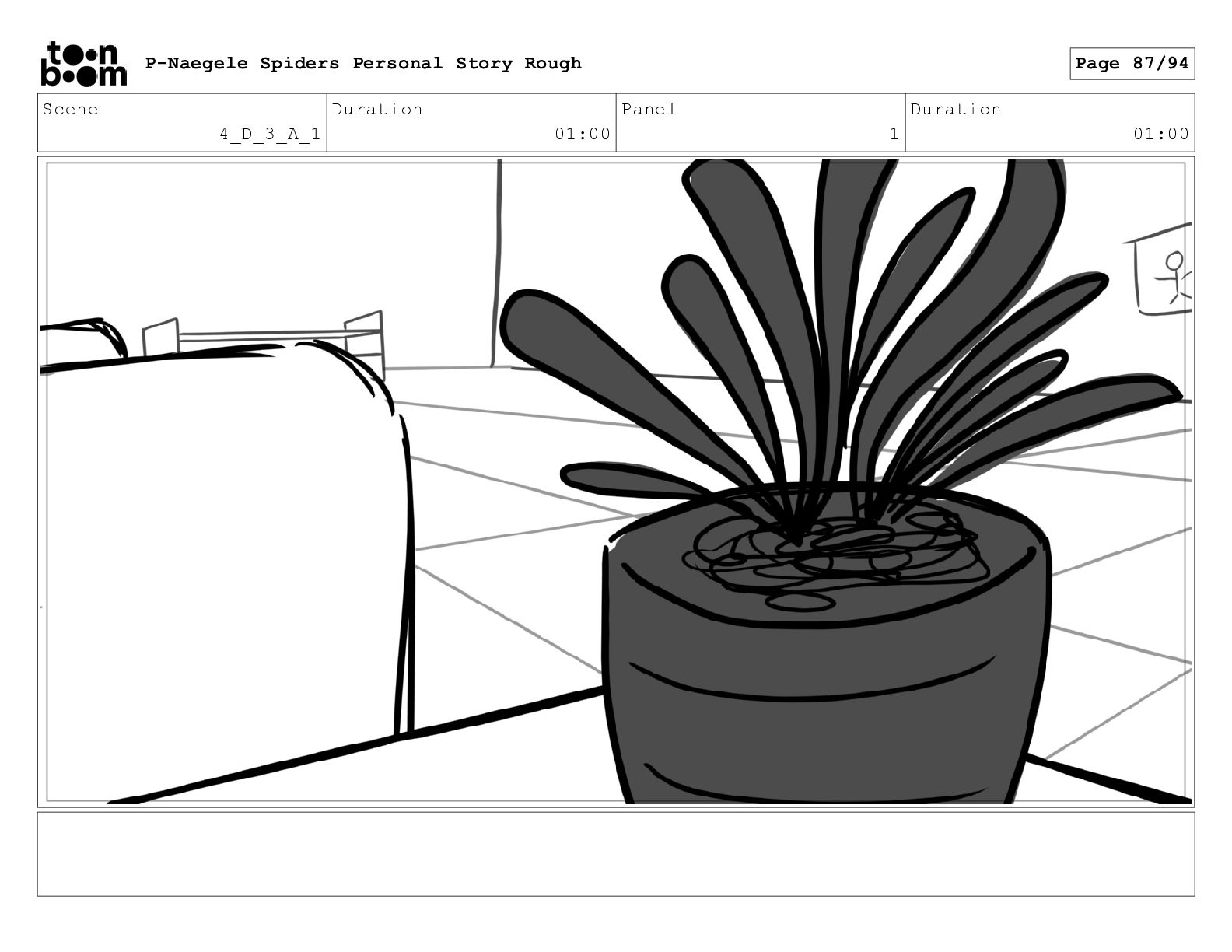The image size is (1232, 952).
Task: Click the scene Duration label next to Scene
Action: pyautogui.click(x=377, y=109)
